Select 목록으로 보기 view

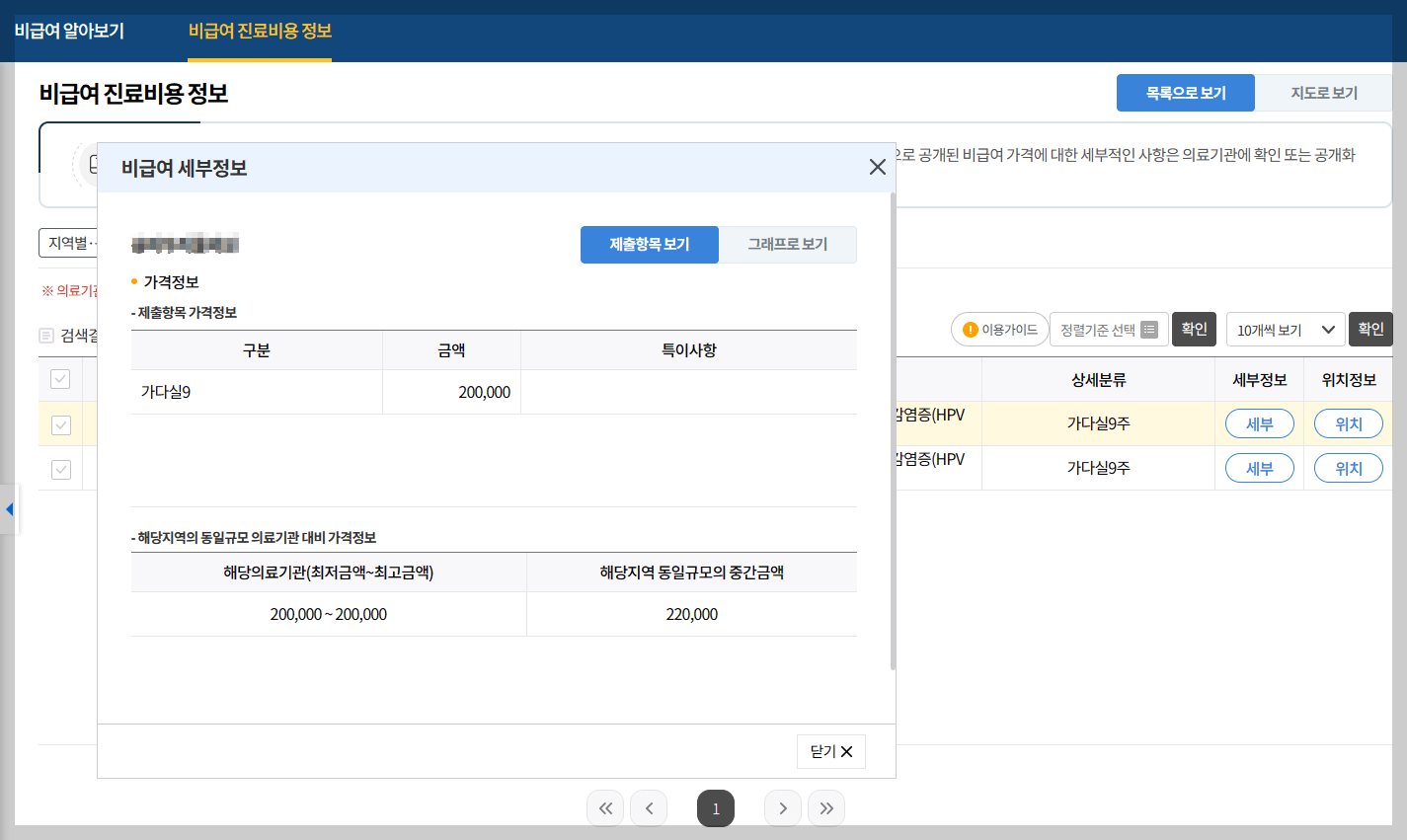1186,93
